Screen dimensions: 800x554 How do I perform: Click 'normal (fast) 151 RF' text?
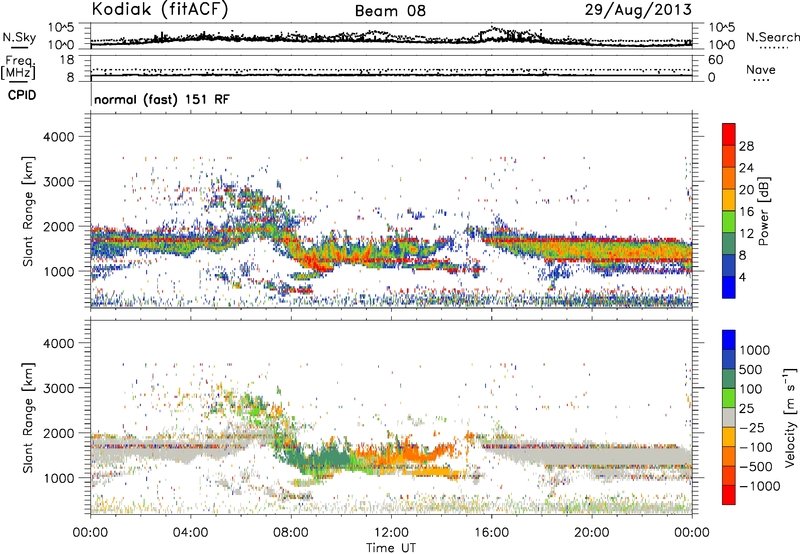click(162, 99)
